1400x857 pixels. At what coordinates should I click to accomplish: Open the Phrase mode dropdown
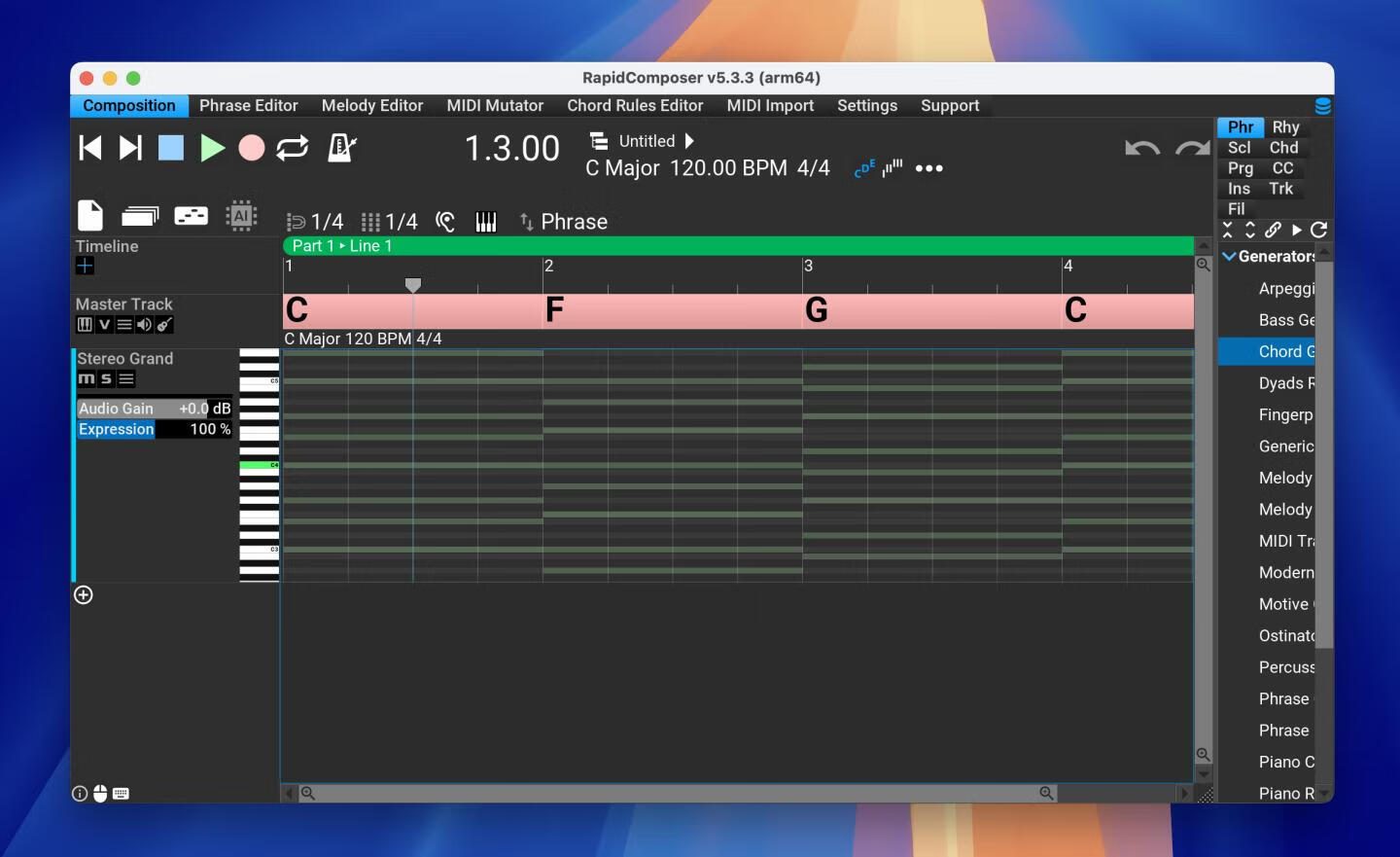point(563,222)
